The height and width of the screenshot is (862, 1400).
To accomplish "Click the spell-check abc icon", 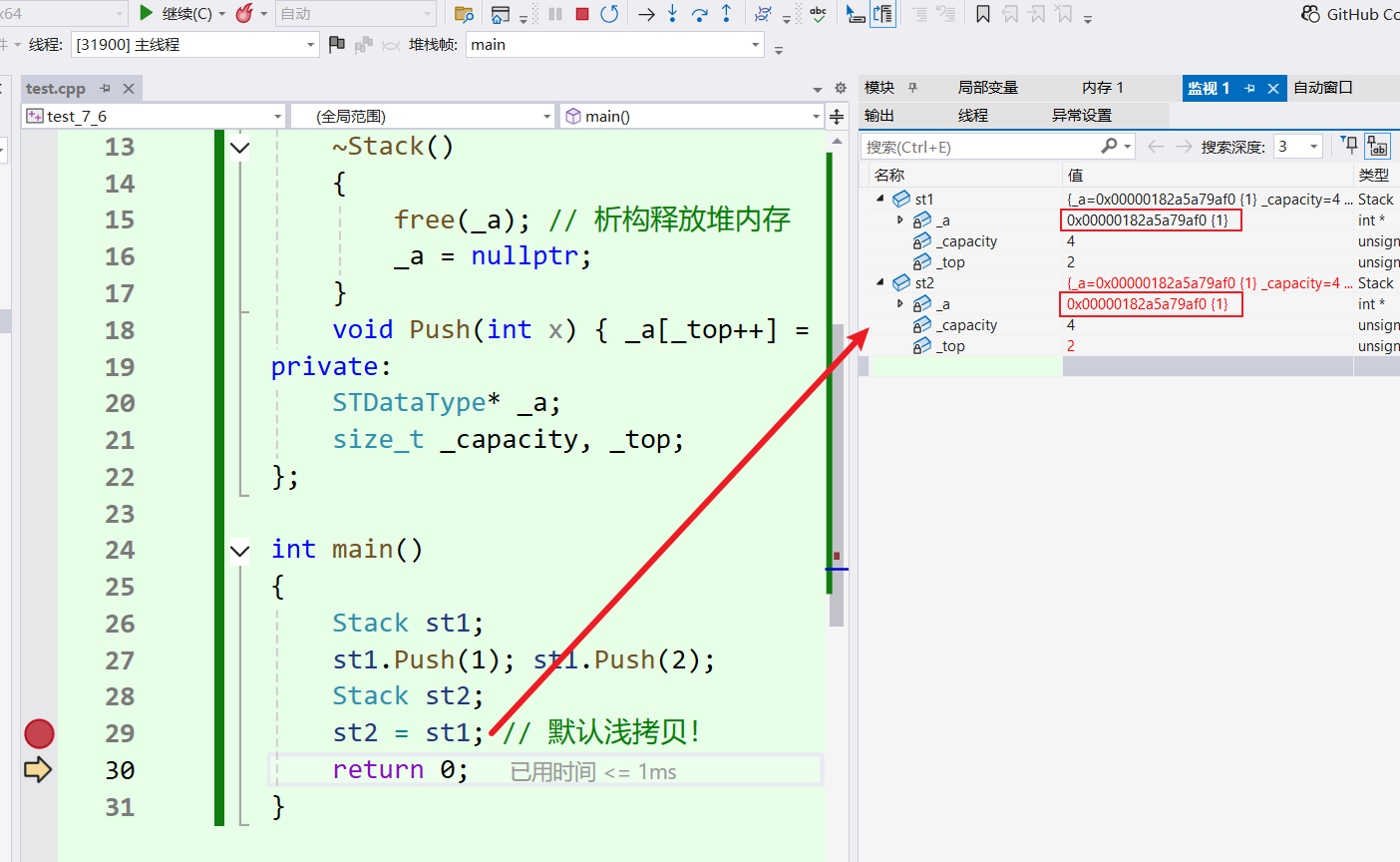I will 819,14.
